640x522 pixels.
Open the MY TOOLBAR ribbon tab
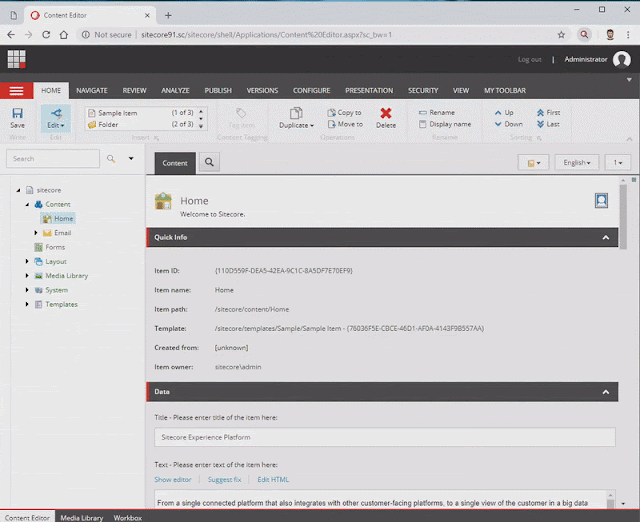(x=505, y=91)
